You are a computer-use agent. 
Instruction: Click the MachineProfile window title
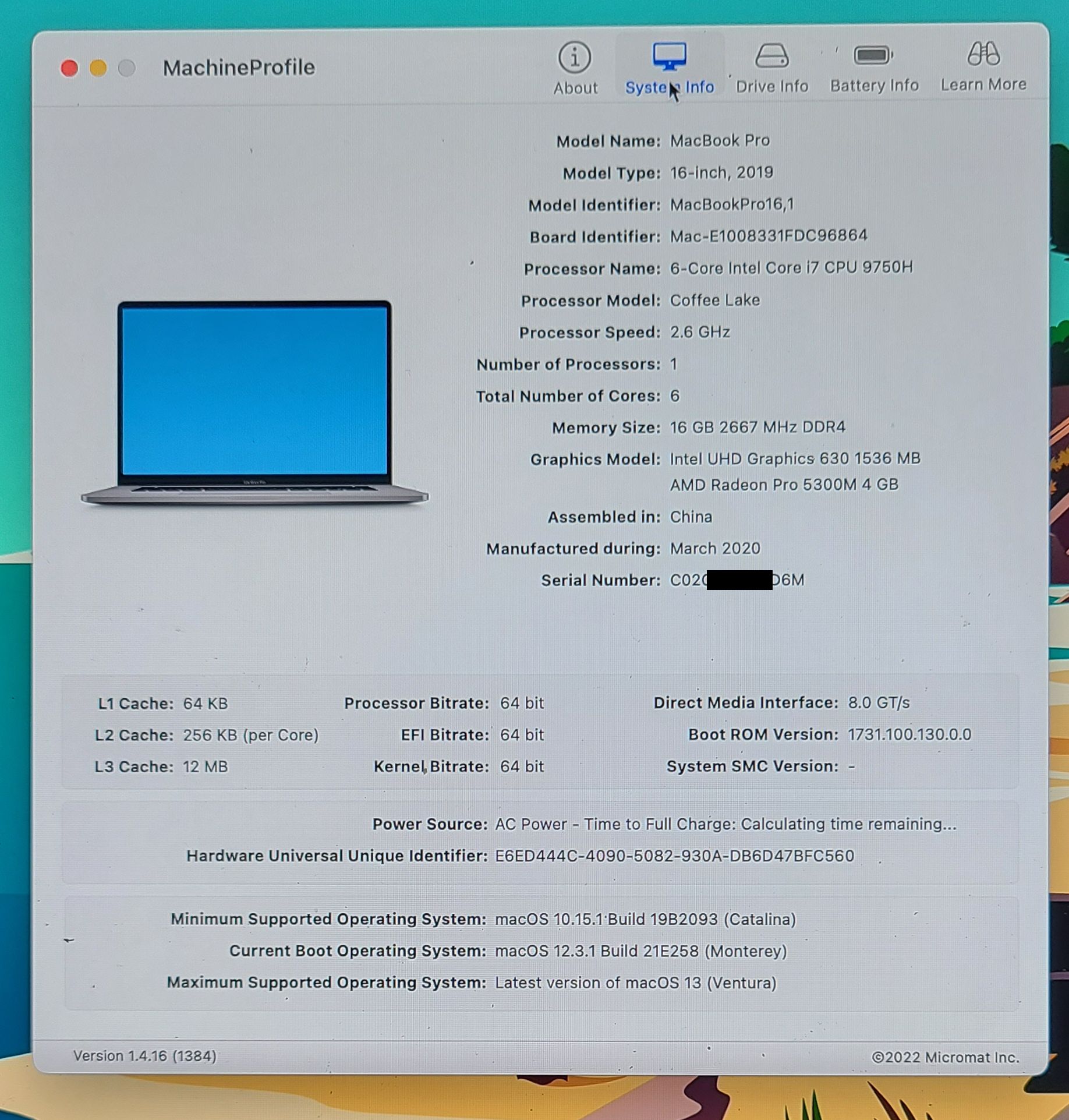(x=239, y=68)
